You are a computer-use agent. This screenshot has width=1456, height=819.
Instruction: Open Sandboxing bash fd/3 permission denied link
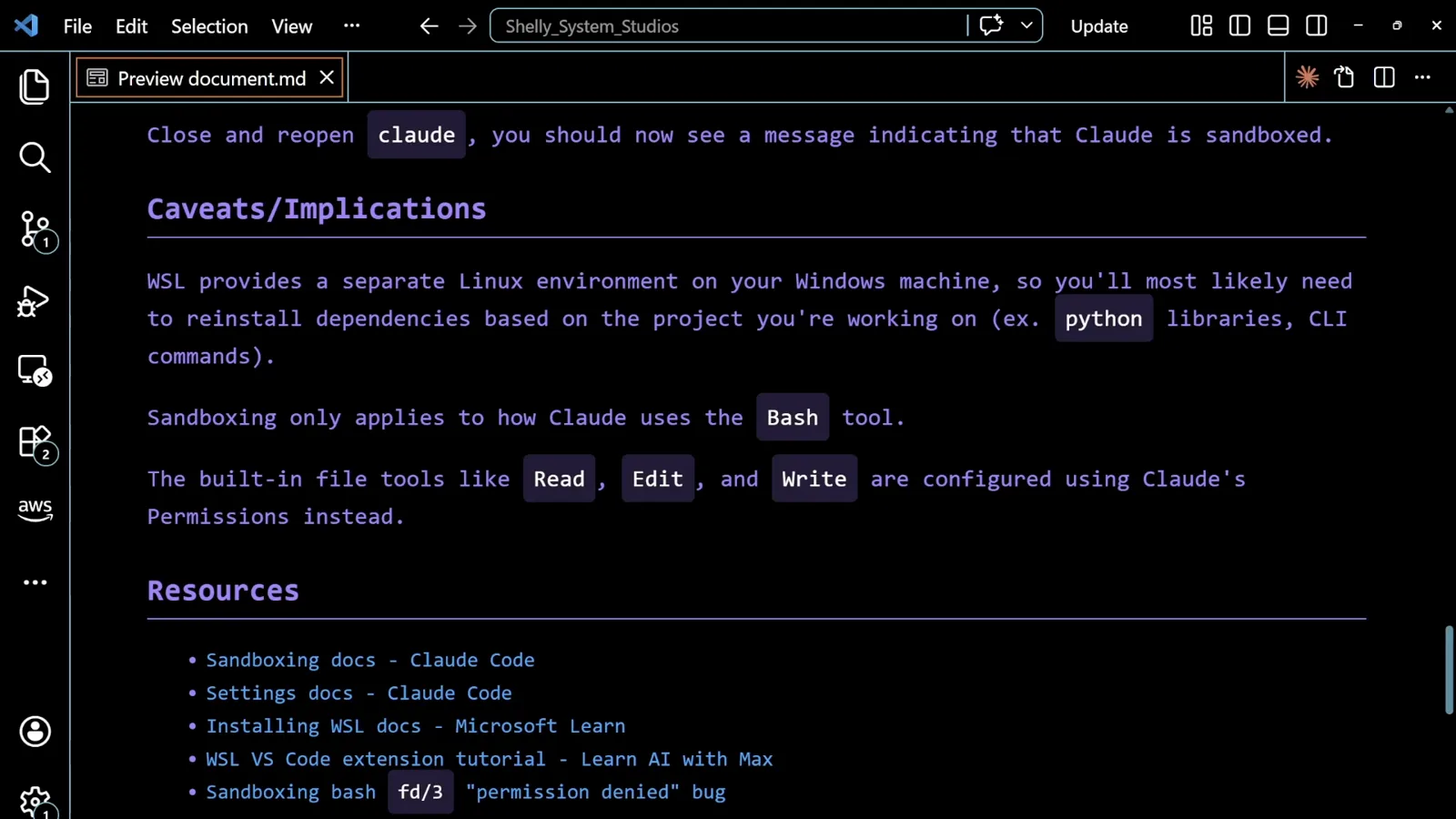pos(466,792)
